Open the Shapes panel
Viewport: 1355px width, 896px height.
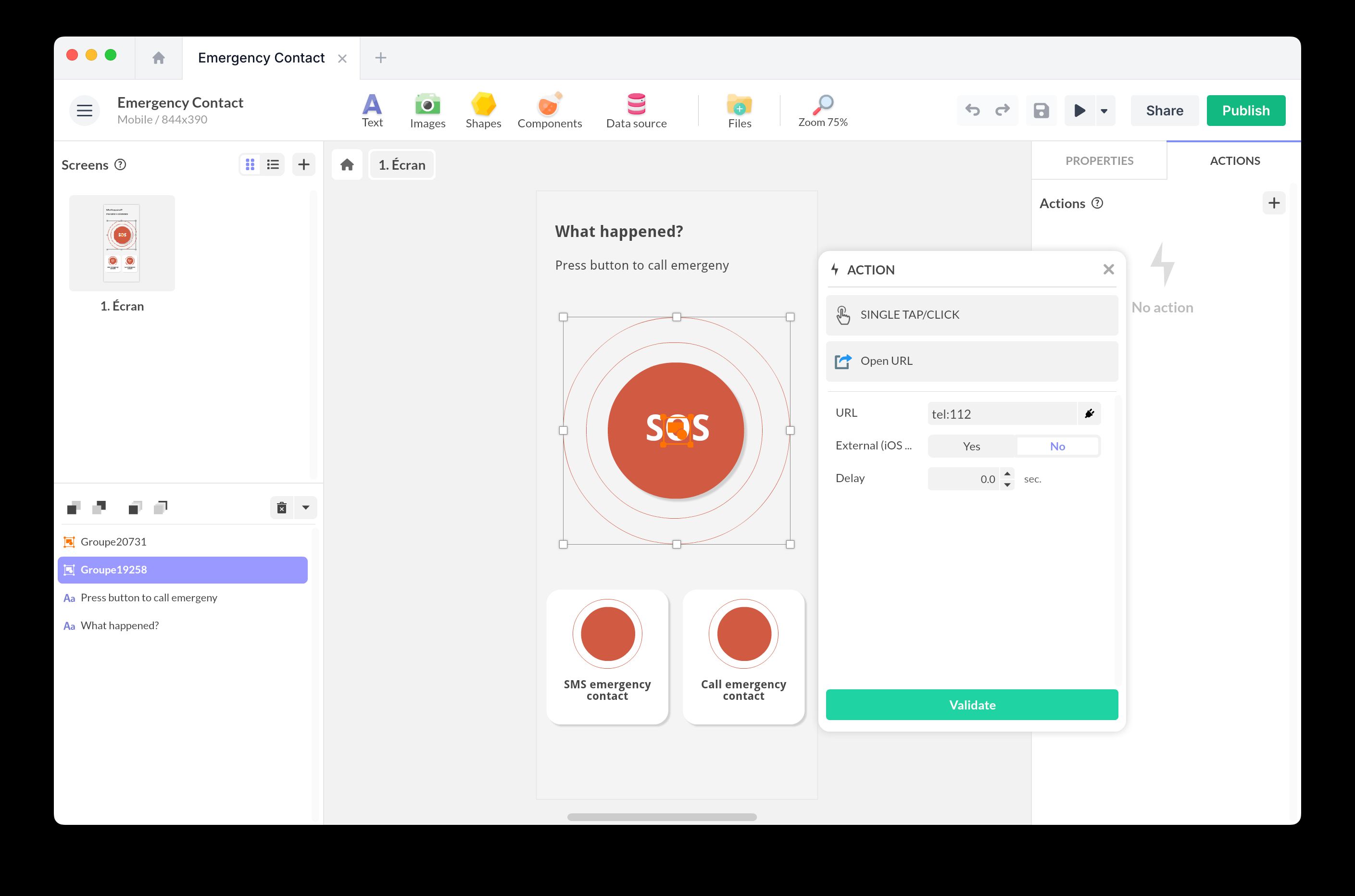tap(483, 110)
